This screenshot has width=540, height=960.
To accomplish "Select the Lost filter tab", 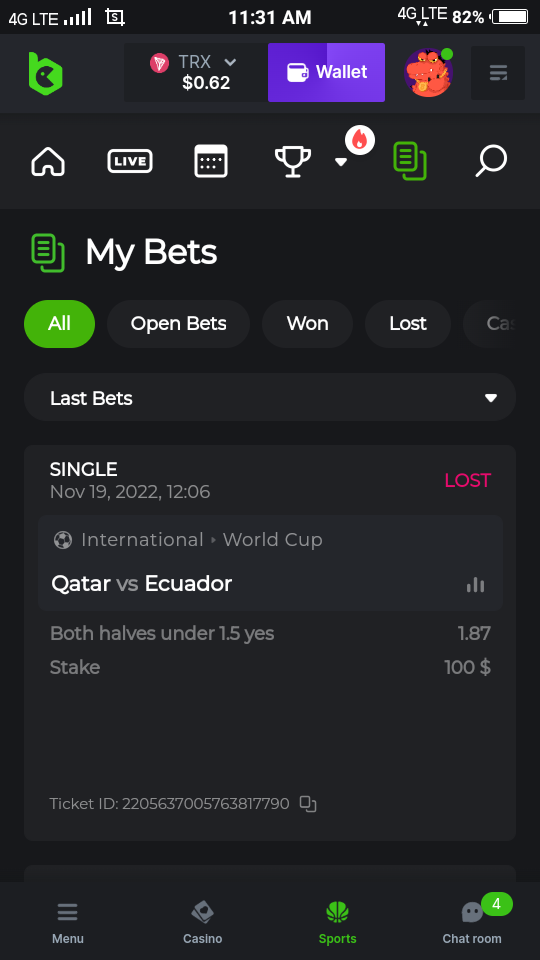I will click(408, 324).
